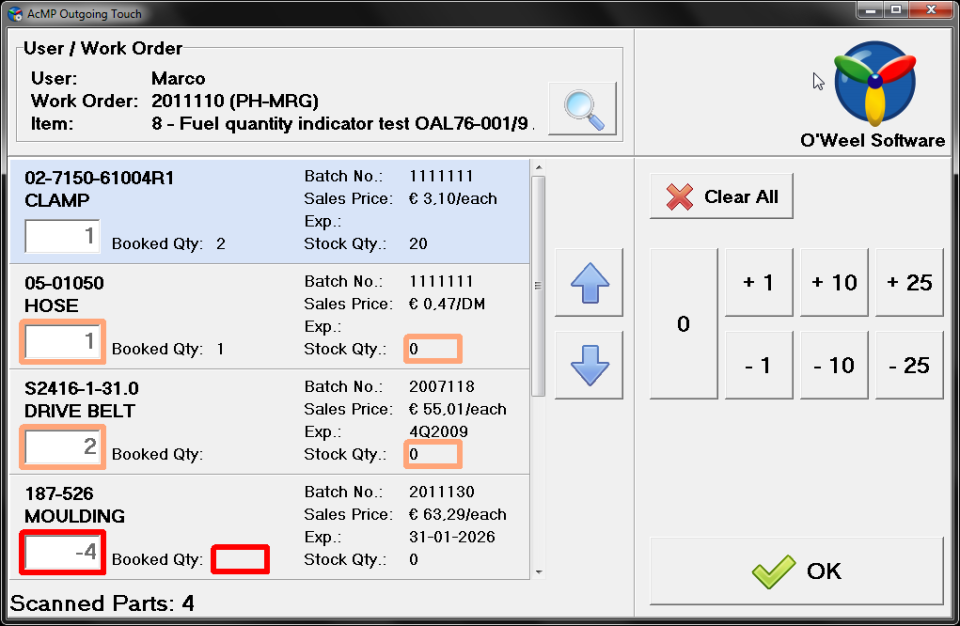Screen dimensions: 960x626
Task: Reset quantity using the 0 button
Action: click(683, 323)
